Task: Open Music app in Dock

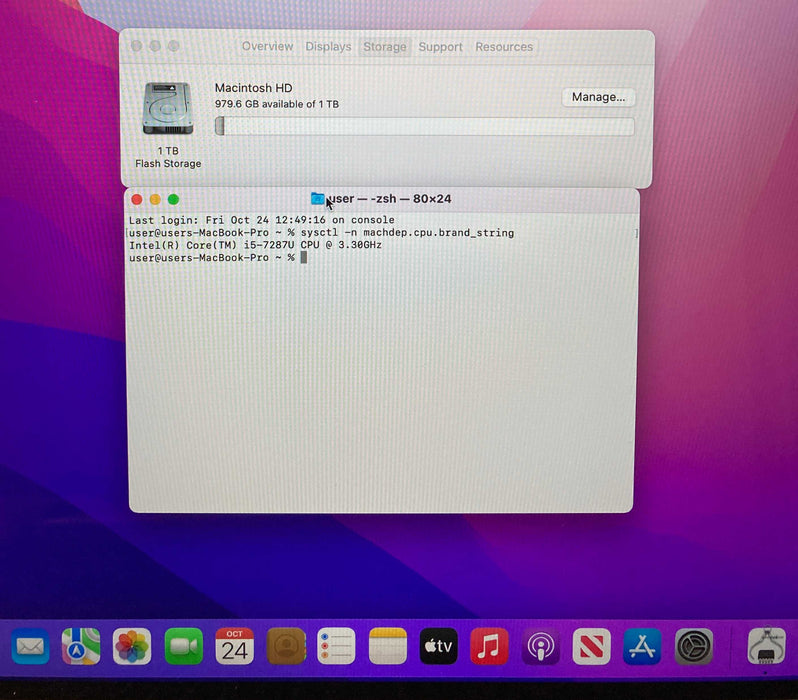Action: tap(489, 647)
